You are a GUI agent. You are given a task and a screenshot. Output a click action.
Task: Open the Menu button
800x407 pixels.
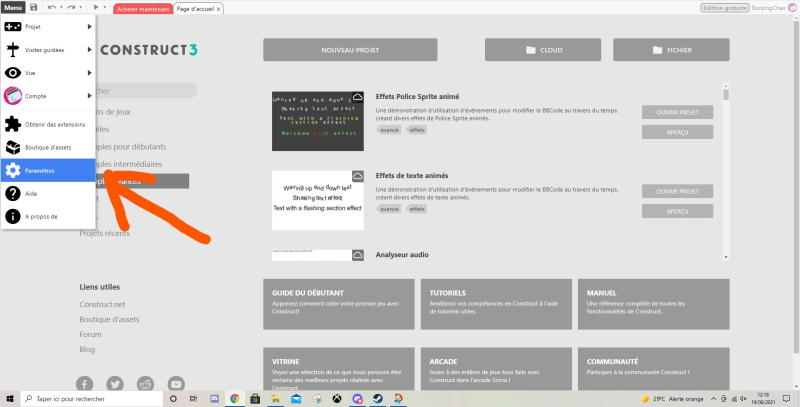pos(13,8)
